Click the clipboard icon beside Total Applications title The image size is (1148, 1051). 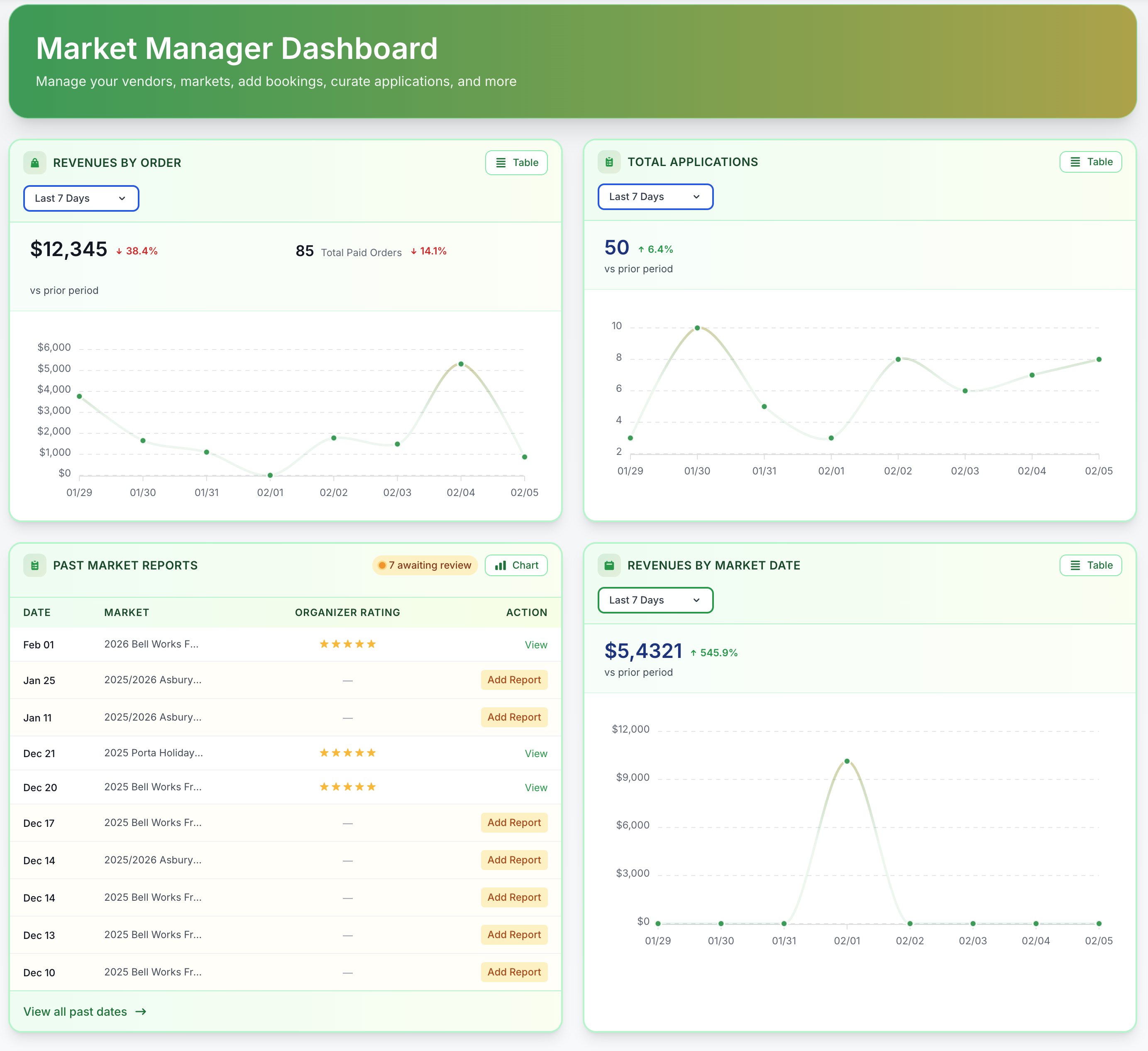(610, 162)
